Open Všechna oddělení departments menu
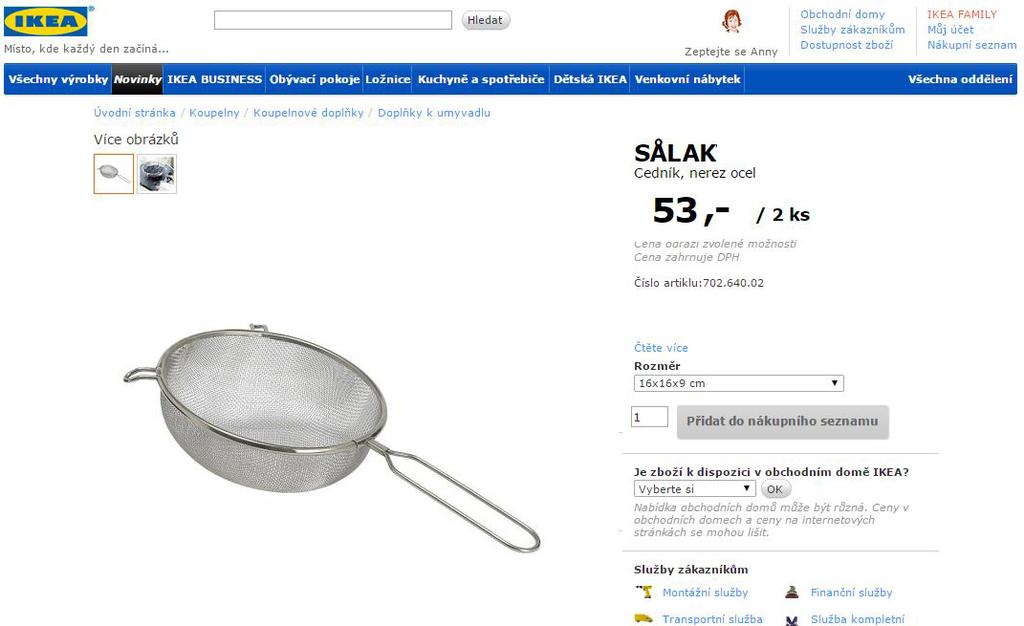The image size is (1024, 626). [x=960, y=79]
